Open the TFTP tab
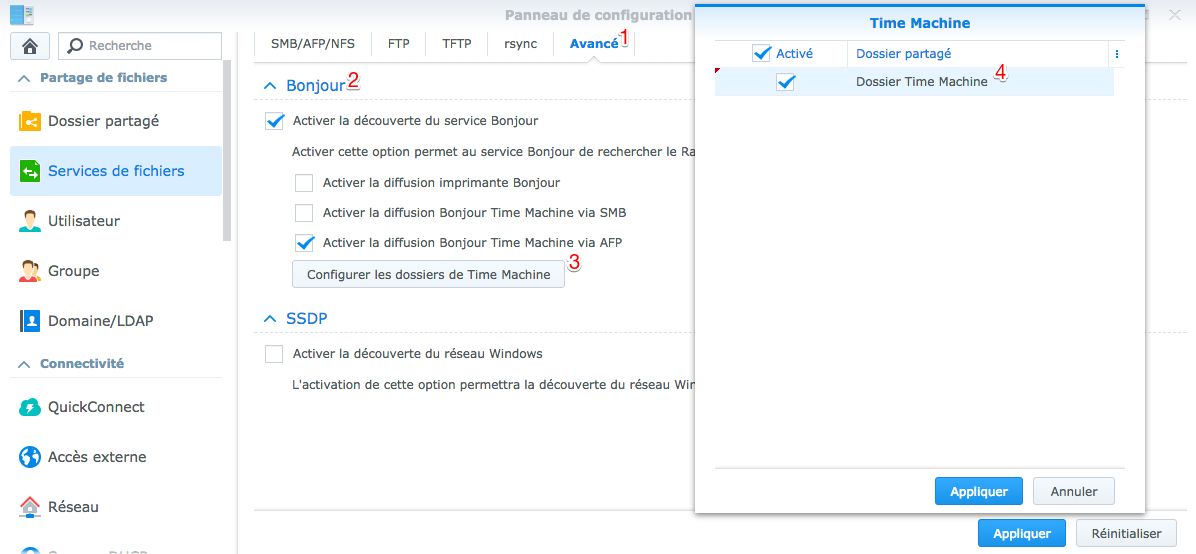The image size is (1196, 554). tap(457, 43)
